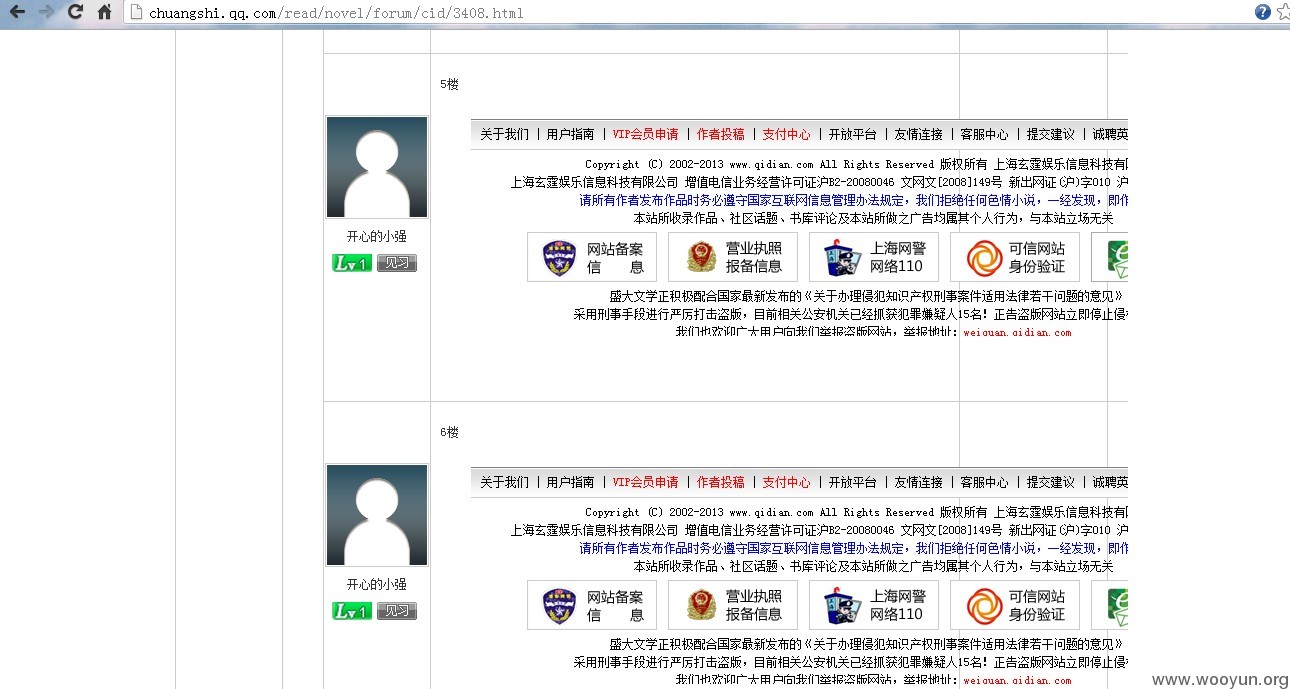The image size is (1290, 689).
Task: Select the 5楼 floor label
Action: click(449, 85)
